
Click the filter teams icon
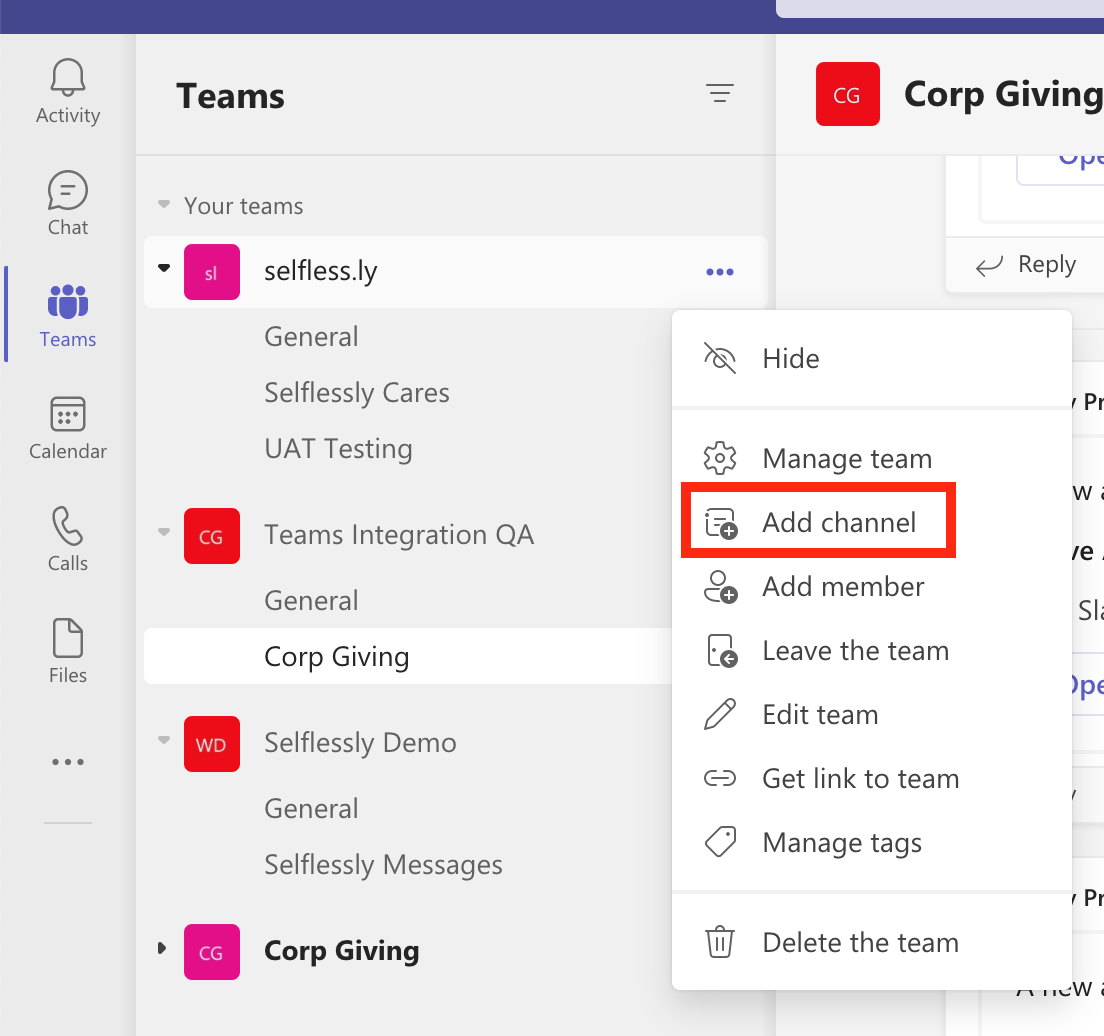tap(720, 93)
